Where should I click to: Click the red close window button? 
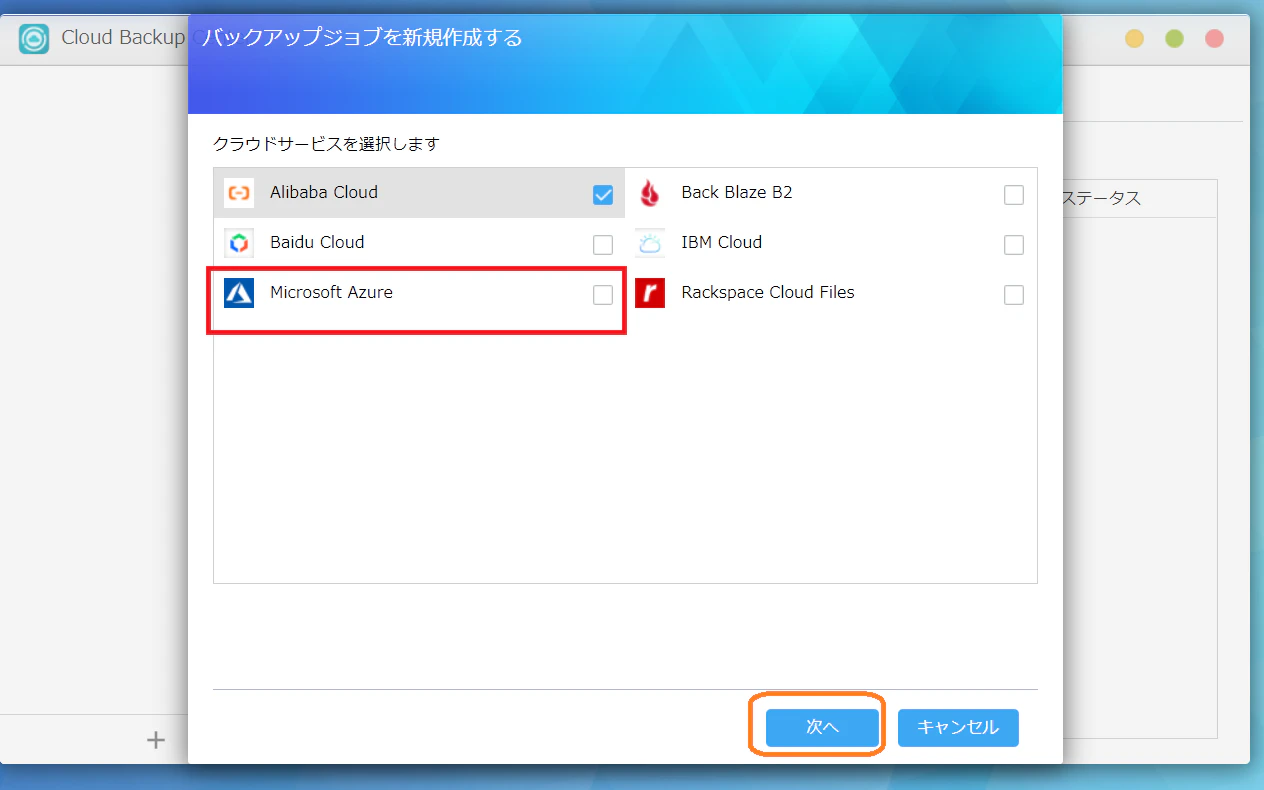tap(1215, 39)
